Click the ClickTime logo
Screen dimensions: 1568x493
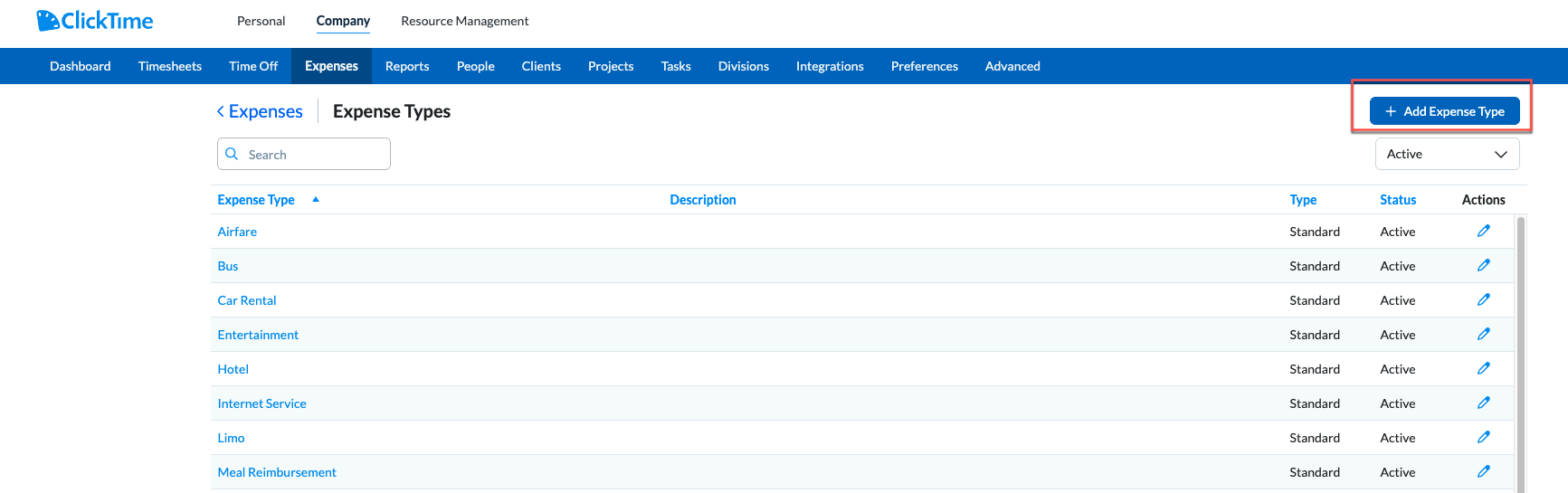(x=94, y=21)
